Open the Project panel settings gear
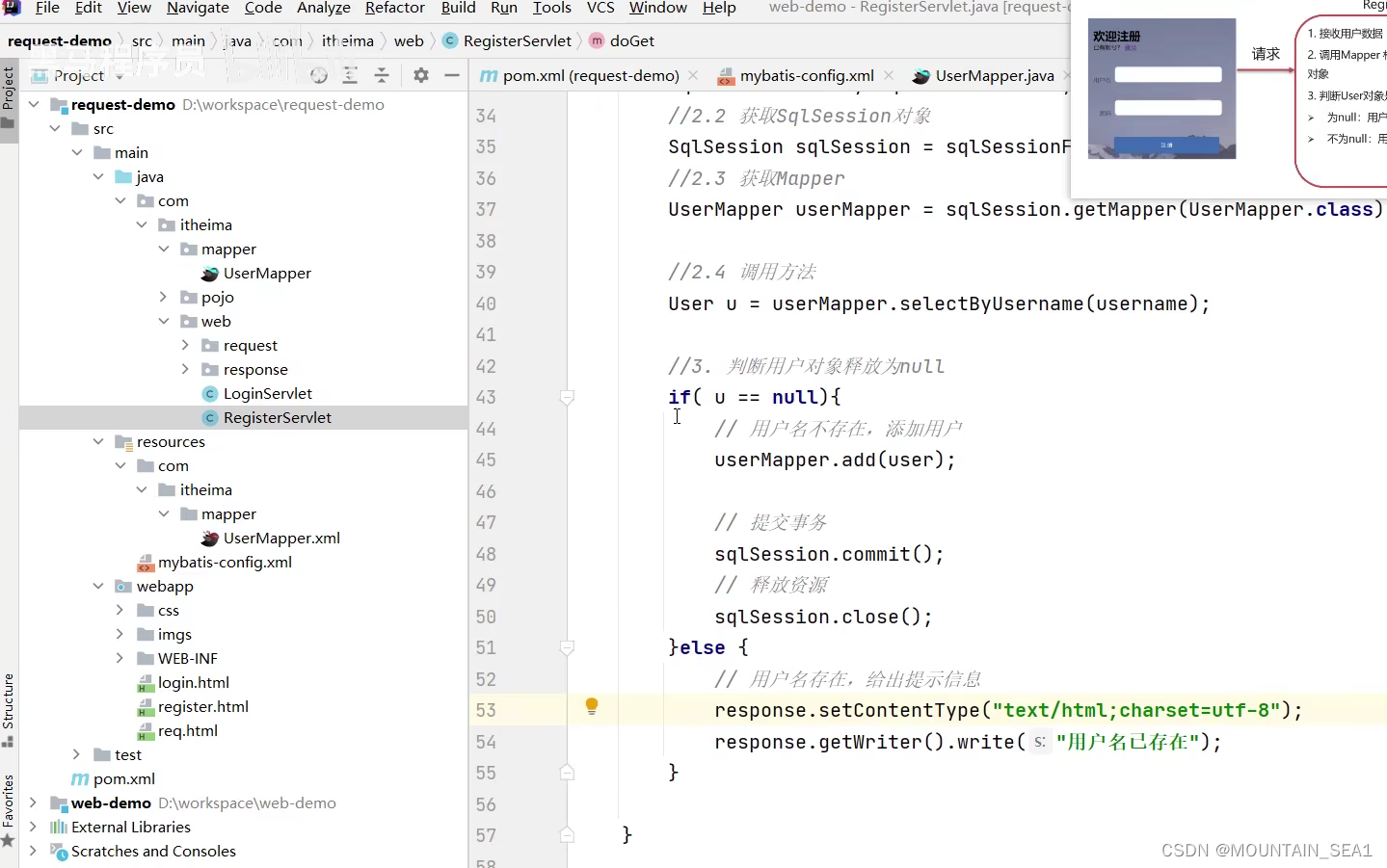The image size is (1387, 868). click(x=420, y=75)
